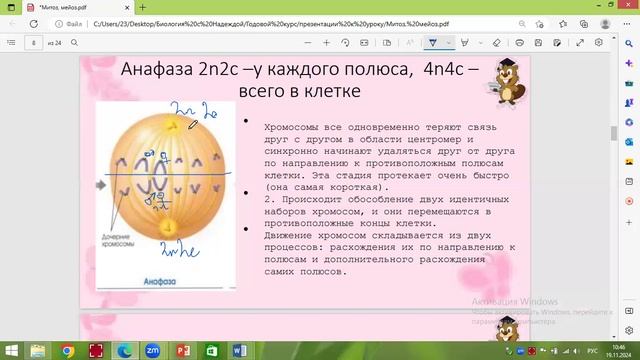Add this page to favorites
Viewport: 640px width, 360px height.
pyautogui.click(x=540, y=24)
